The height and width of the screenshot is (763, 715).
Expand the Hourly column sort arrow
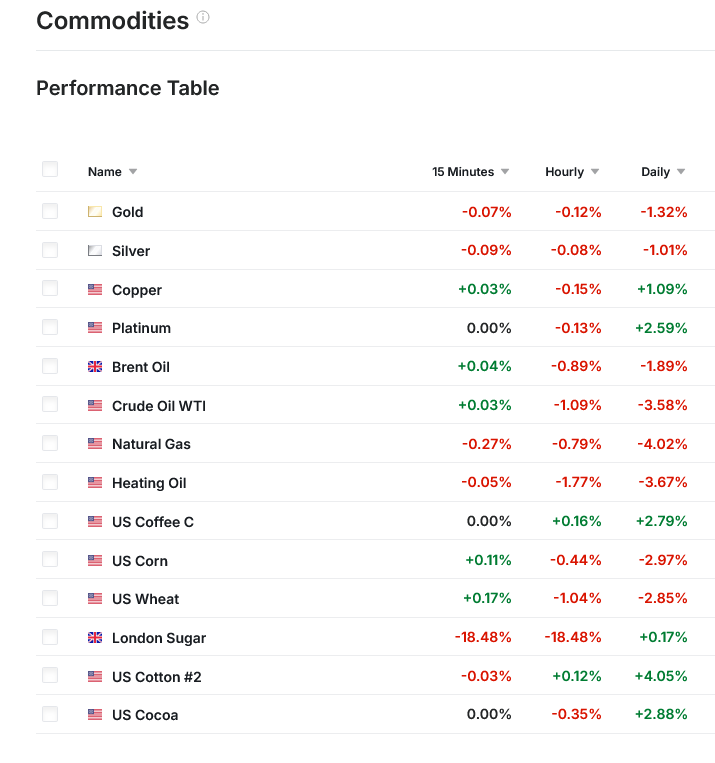coord(595,172)
